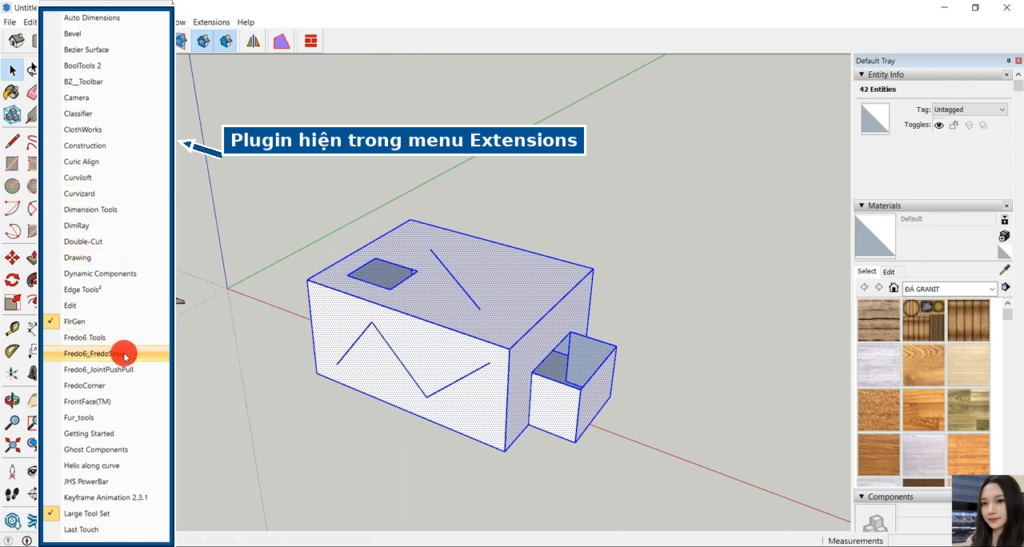Activate the Orbit tool
Viewport: 1024px width, 547px height.
(12, 399)
